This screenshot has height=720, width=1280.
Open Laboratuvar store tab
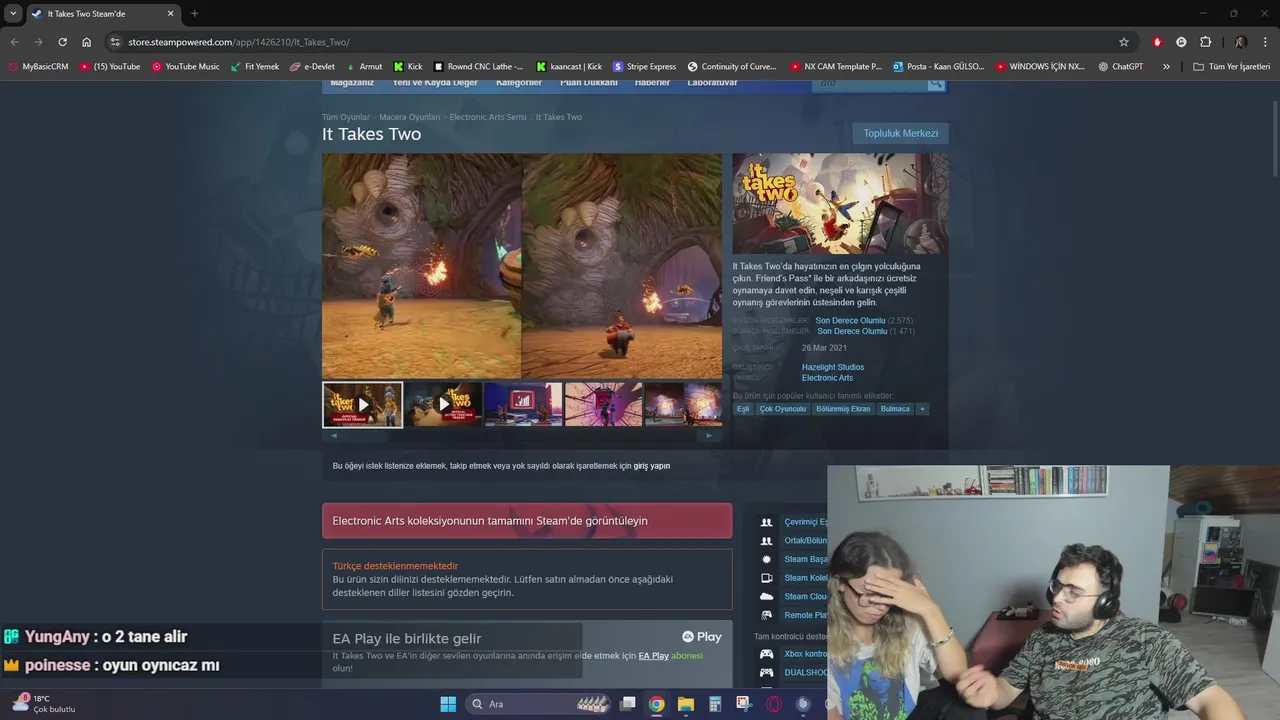coord(713,83)
